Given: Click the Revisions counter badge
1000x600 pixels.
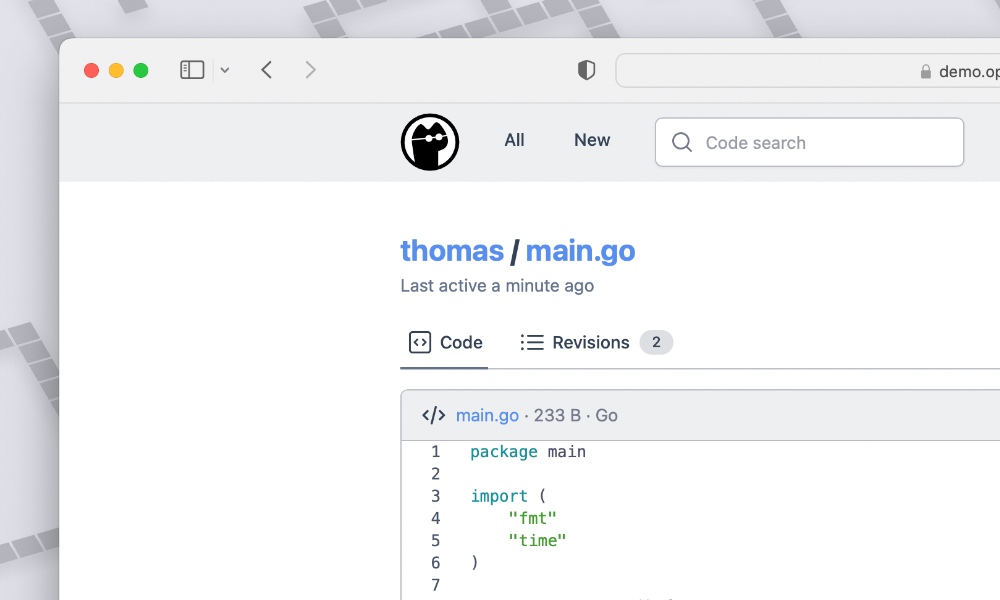Looking at the screenshot, I should tap(656, 342).
